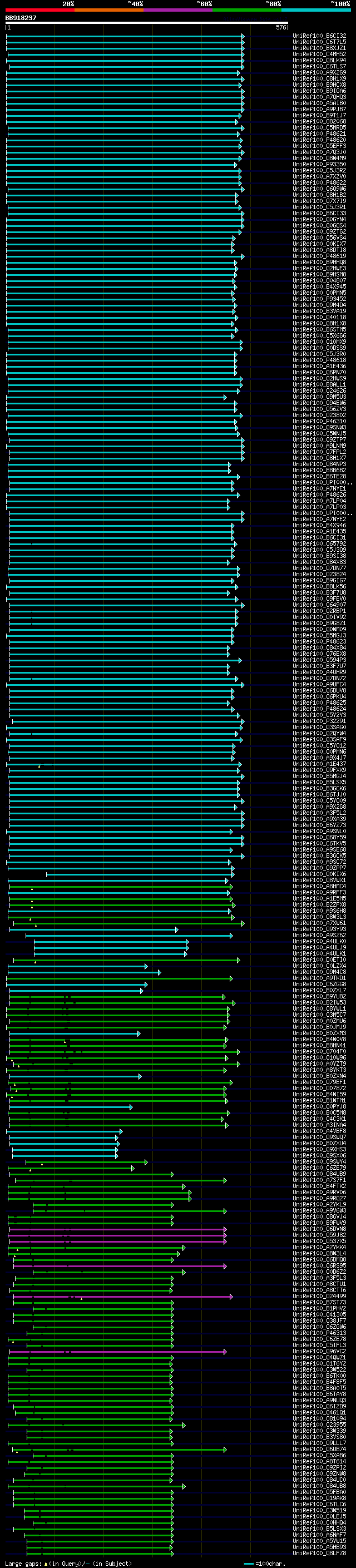Click the green ~80% identity legend segment

pos(246,10)
